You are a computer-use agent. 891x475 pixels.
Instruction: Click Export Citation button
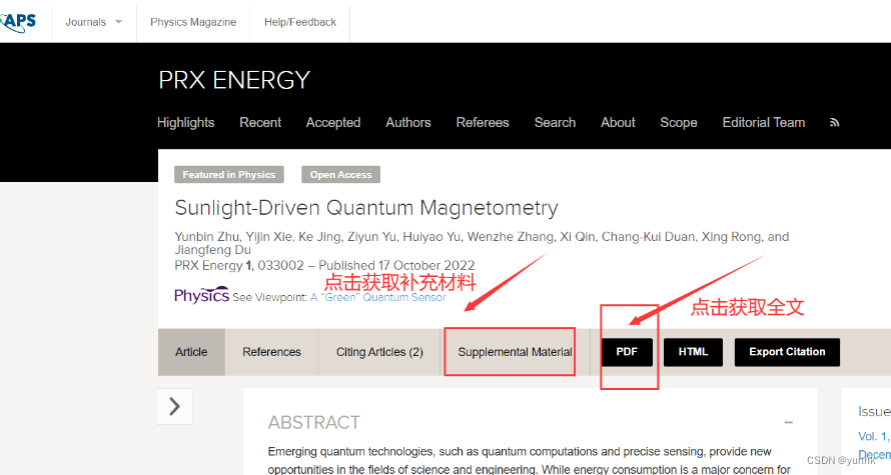pyautogui.click(x=787, y=352)
